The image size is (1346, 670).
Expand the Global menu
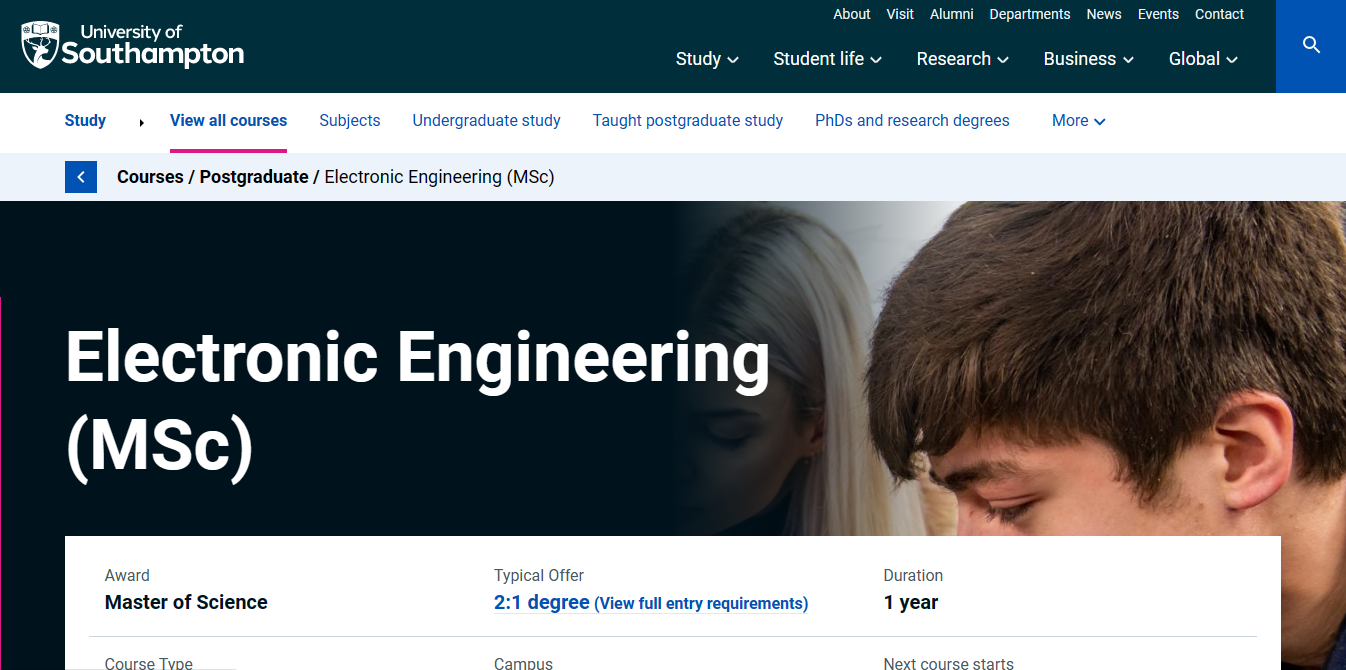click(x=1203, y=59)
